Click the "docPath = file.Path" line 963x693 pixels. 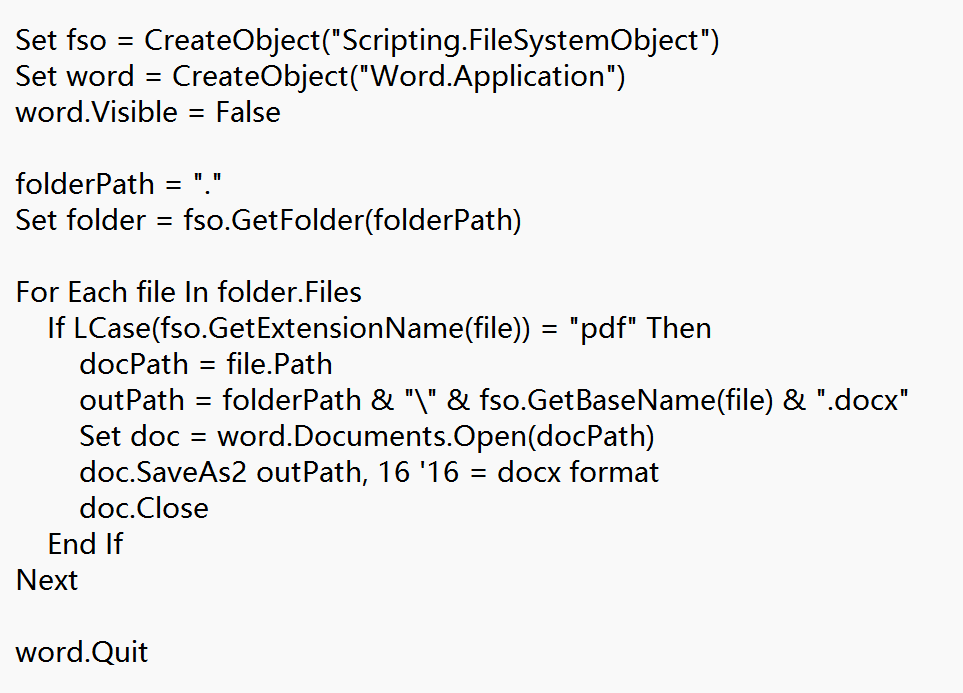[206, 365]
